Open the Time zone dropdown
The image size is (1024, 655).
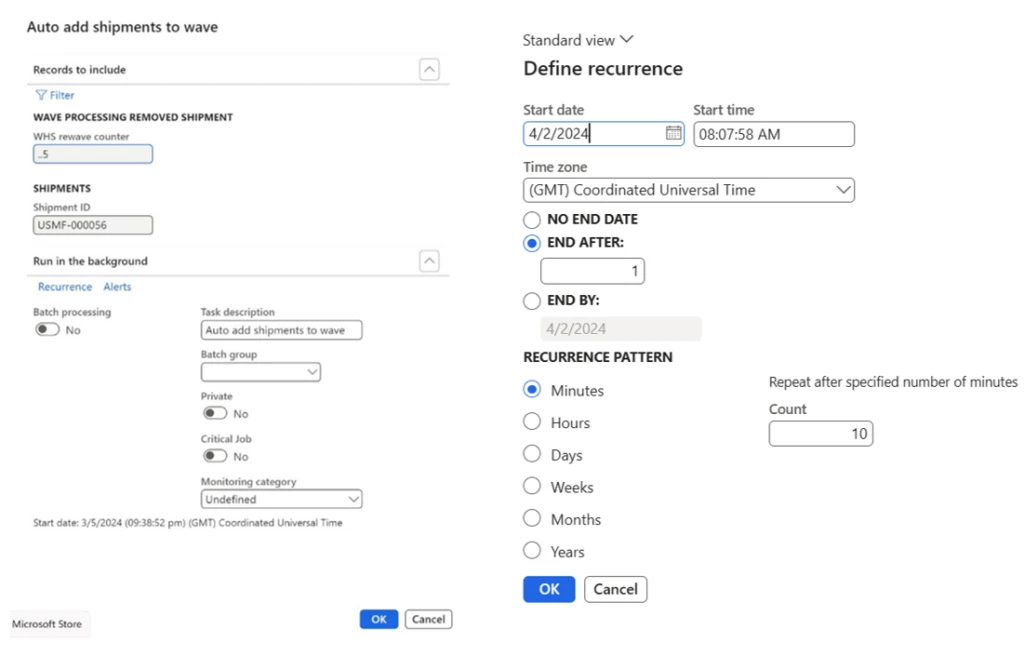tap(845, 189)
